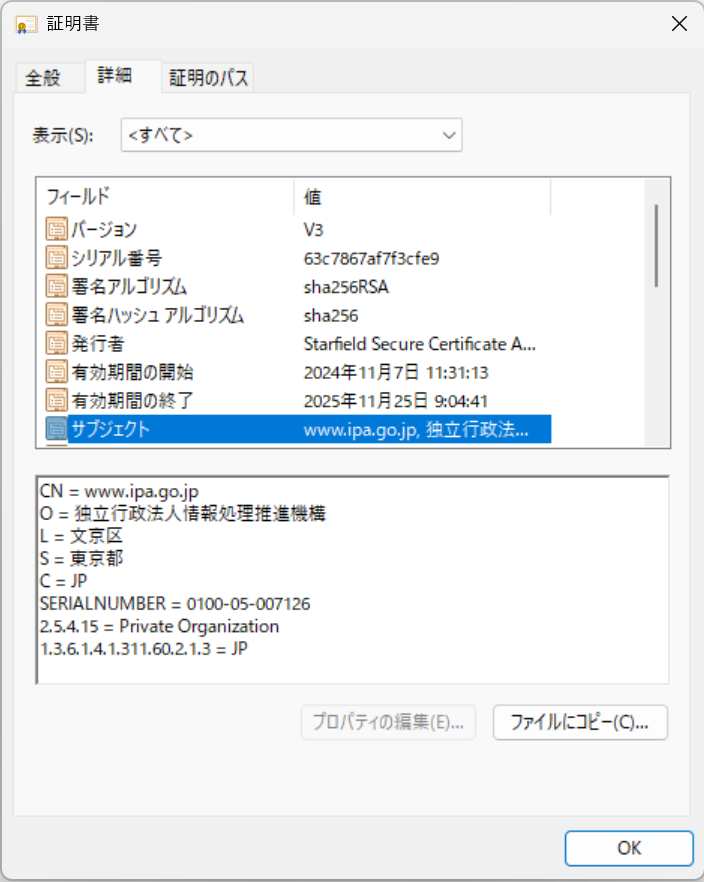
Task: Click the O = 独立行政法人情報処理推進機構 line
Action: point(183,514)
